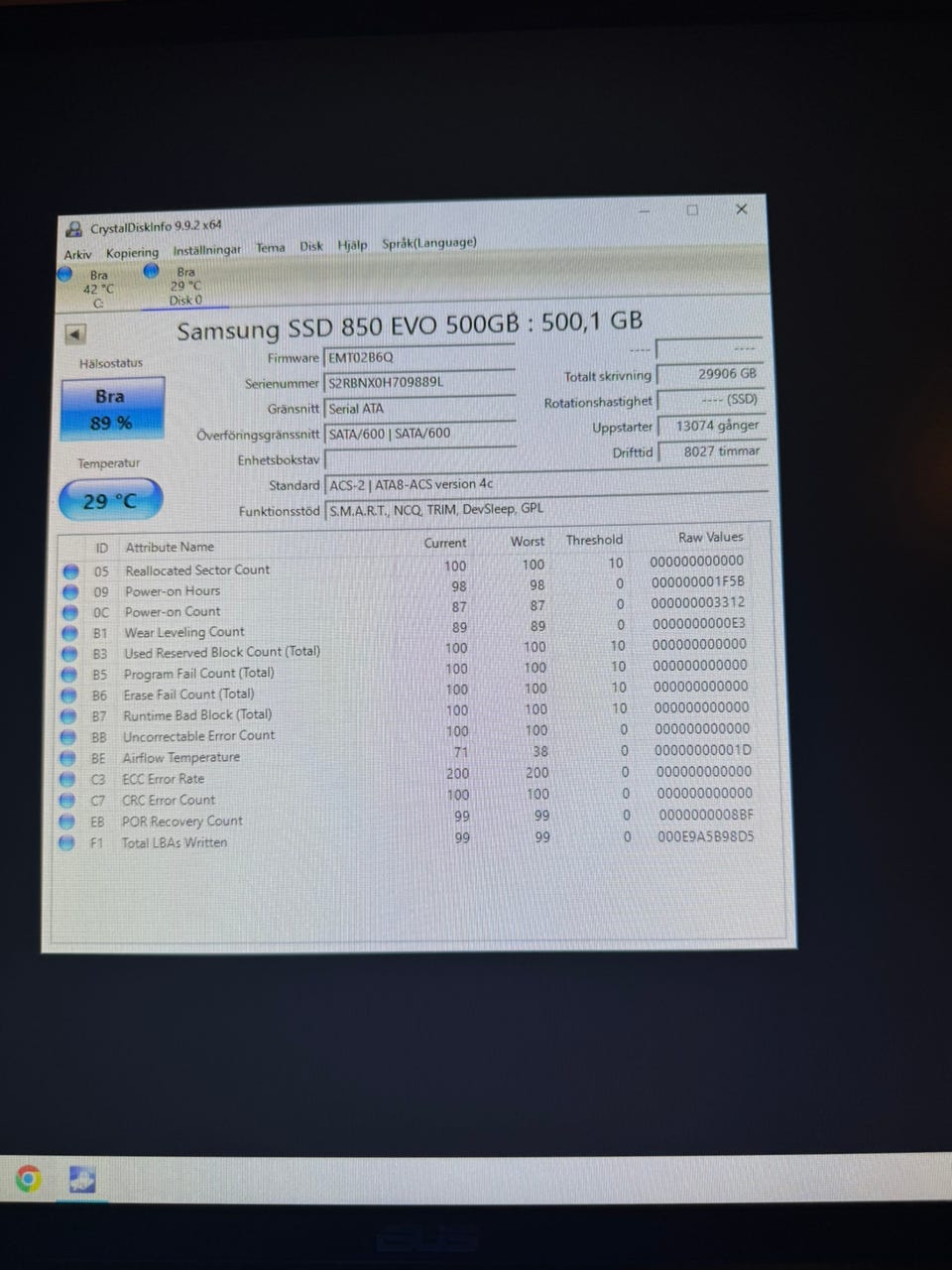
Task: Click status icon for CRC Error Count
Action: (x=67, y=801)
